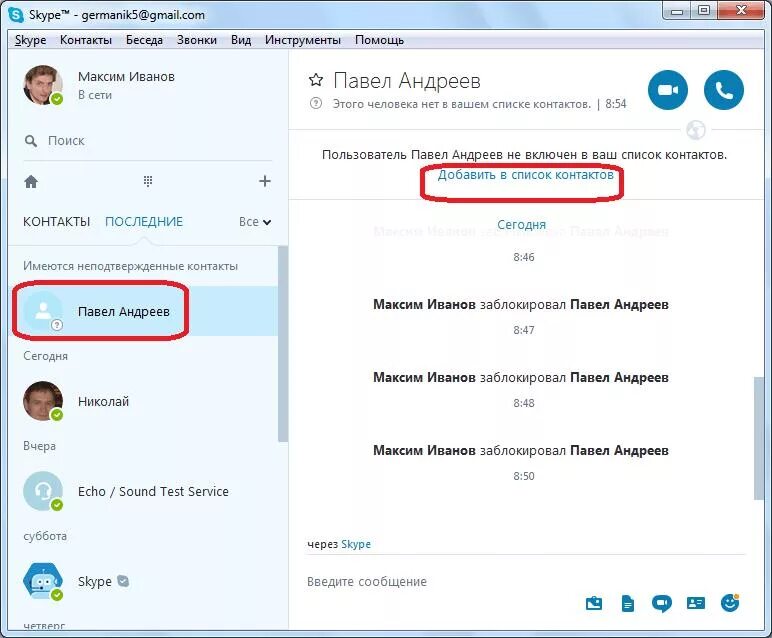This screenshot has height=638, width=772.
Task: Start a video call with Павел Андреев
Action: [668, 90]
